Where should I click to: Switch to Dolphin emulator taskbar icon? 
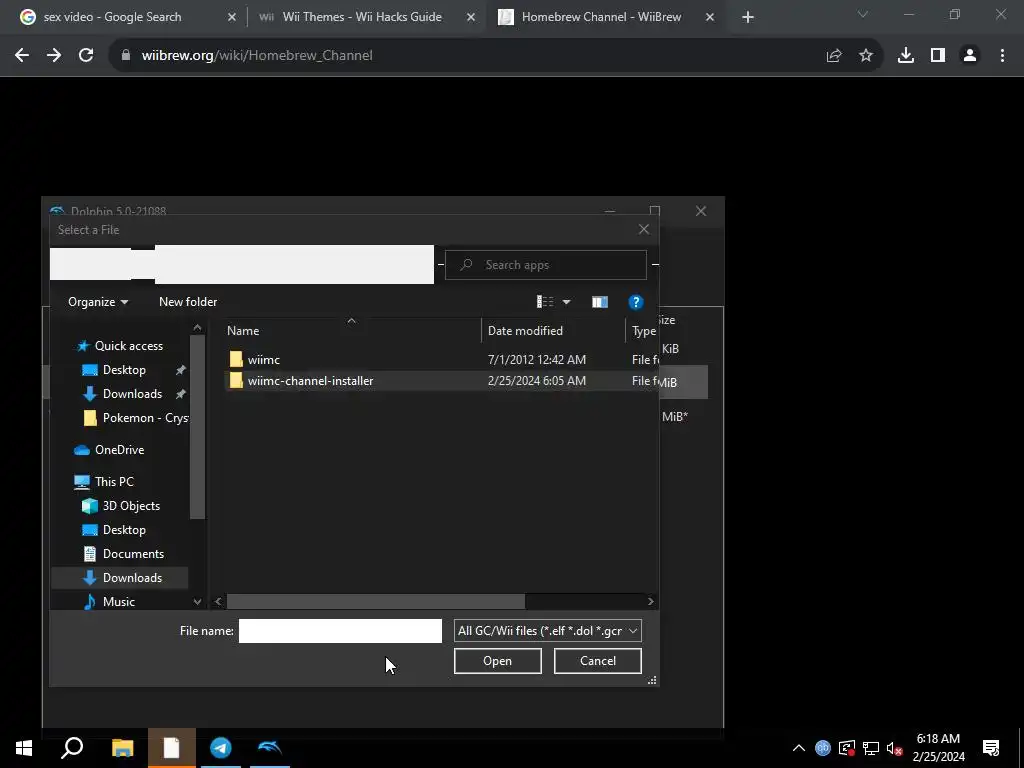pyautogui.click(x=270, y=748)
